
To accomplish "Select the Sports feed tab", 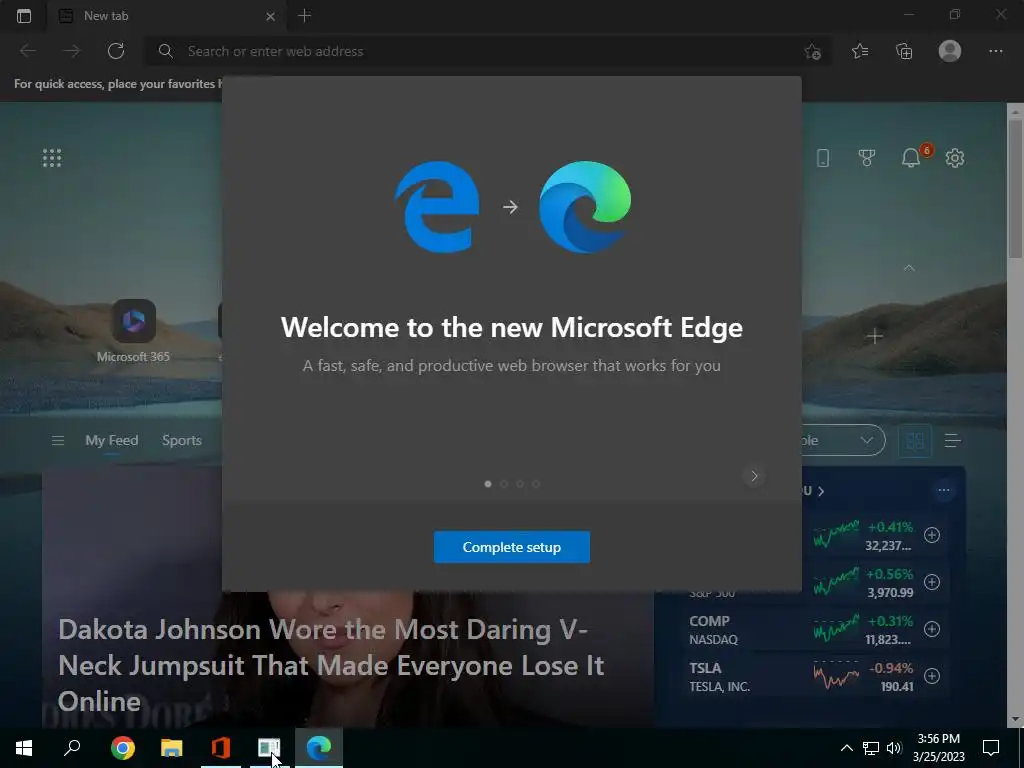I will tap(182, 441).
